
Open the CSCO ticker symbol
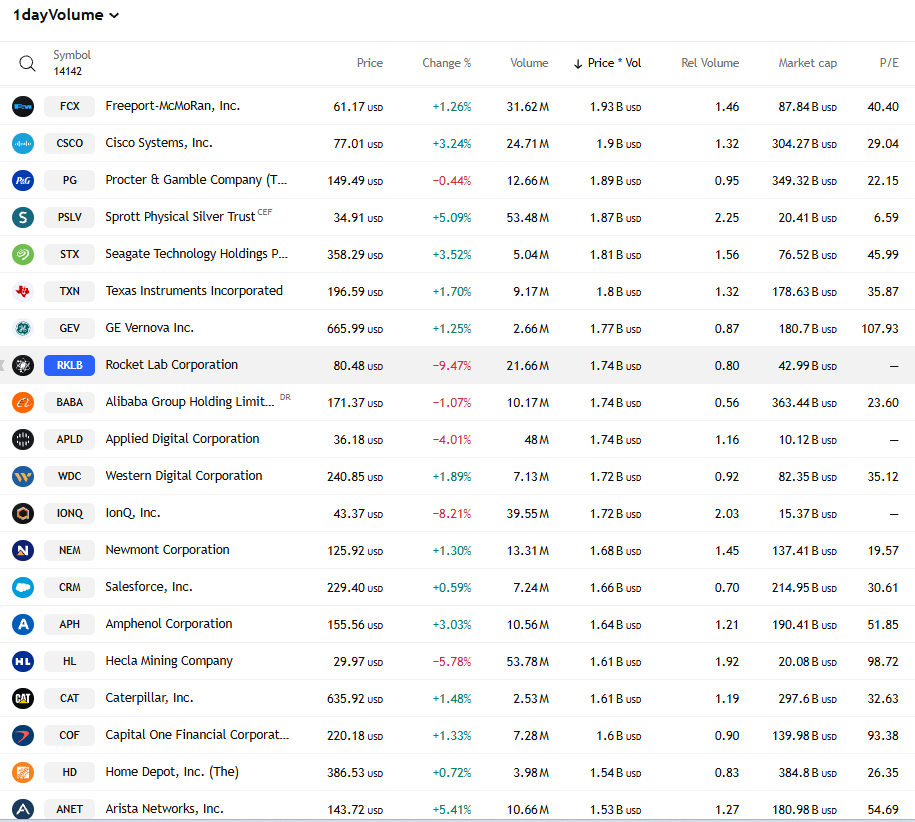(x=69, y=144)
